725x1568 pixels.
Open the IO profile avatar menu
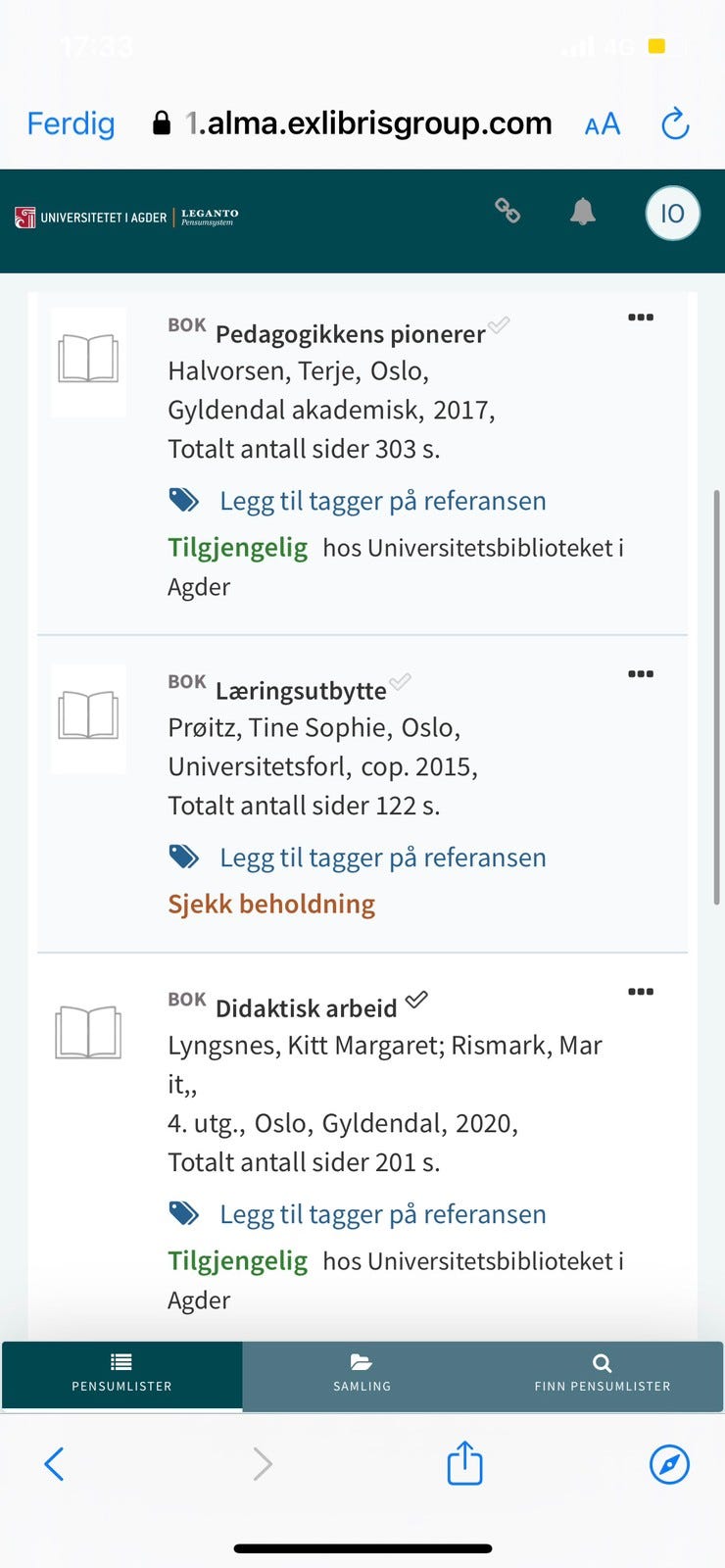tap(672, 213)
